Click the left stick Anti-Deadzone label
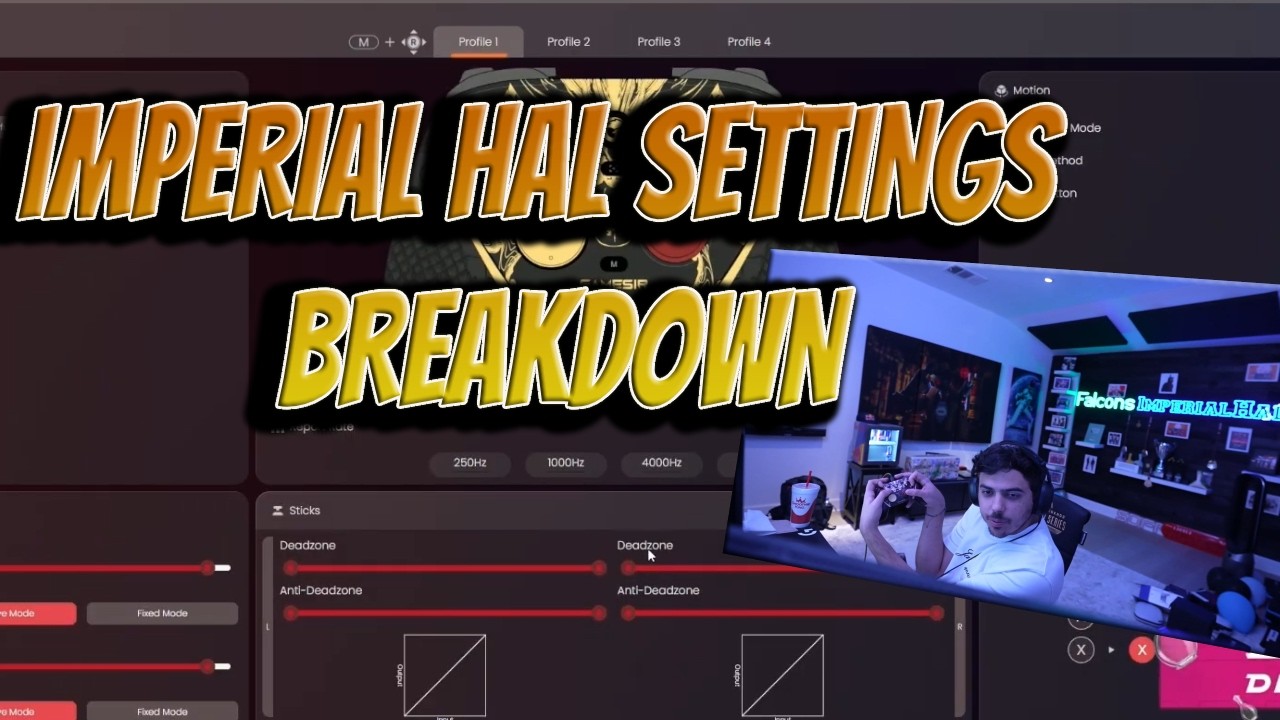The image size is (1280, 720). 321,590
